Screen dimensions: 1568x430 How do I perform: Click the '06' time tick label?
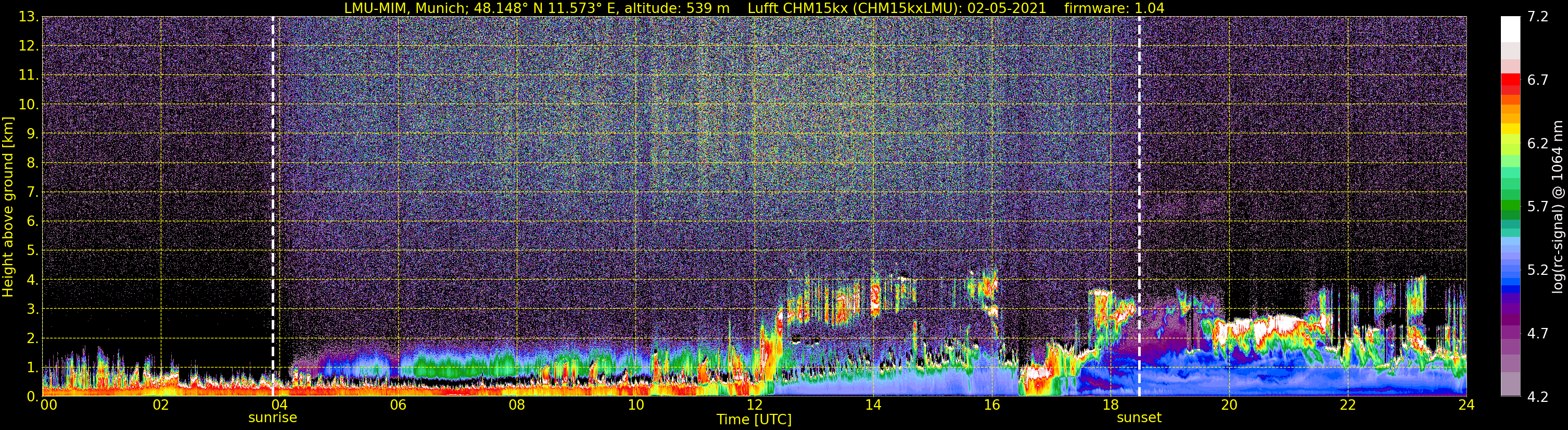click(x=398, y=406)
